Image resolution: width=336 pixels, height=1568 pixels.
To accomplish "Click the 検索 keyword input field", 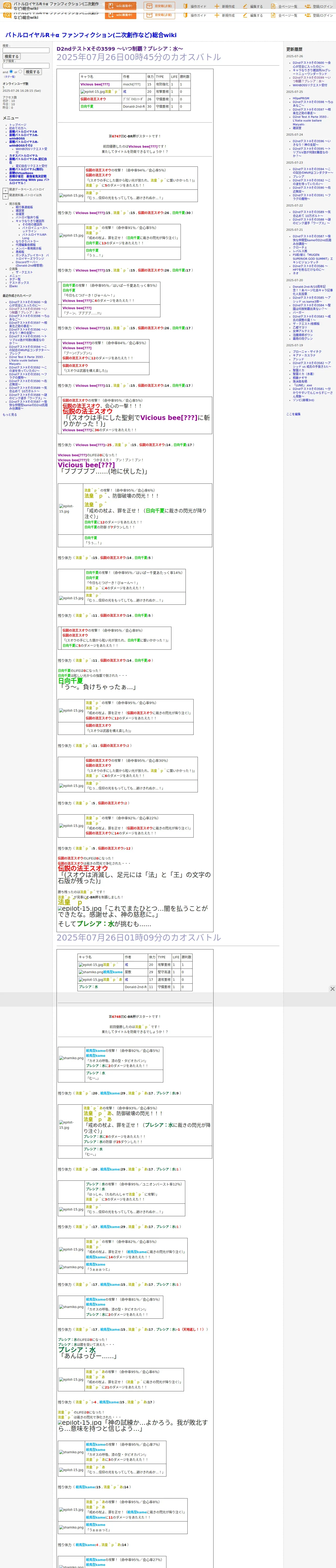I will 26,50.
